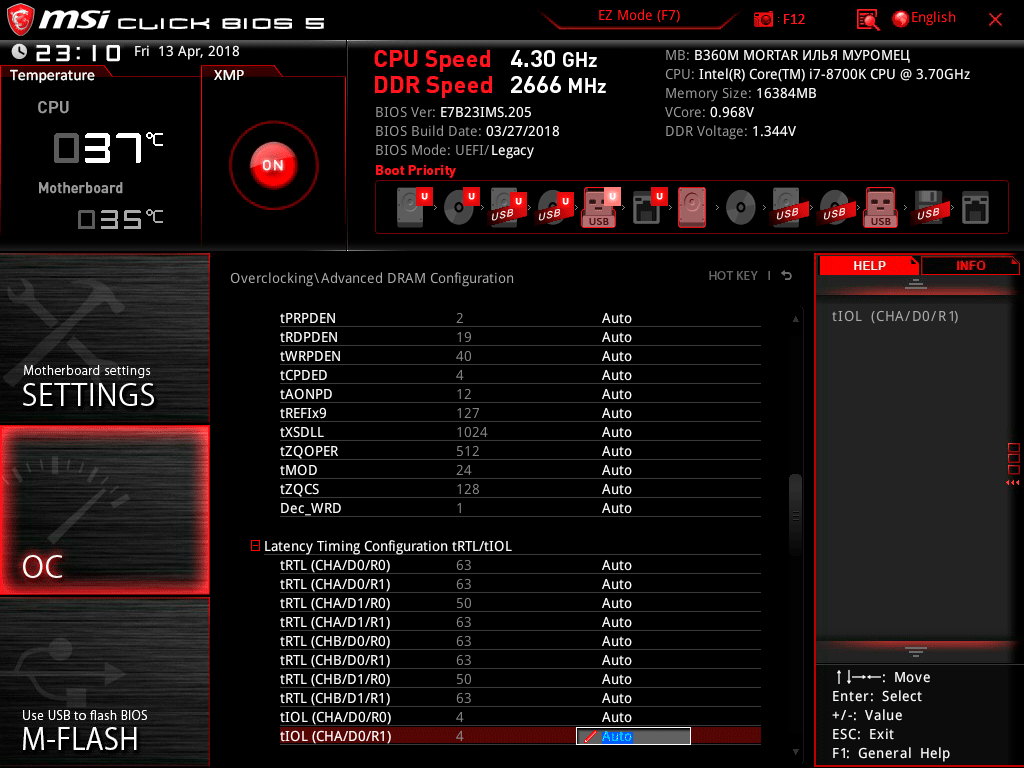Collapse Latency Timing Configuration tRTL/tIOL section
This screenshot has height=768, width=1024.
255,545
